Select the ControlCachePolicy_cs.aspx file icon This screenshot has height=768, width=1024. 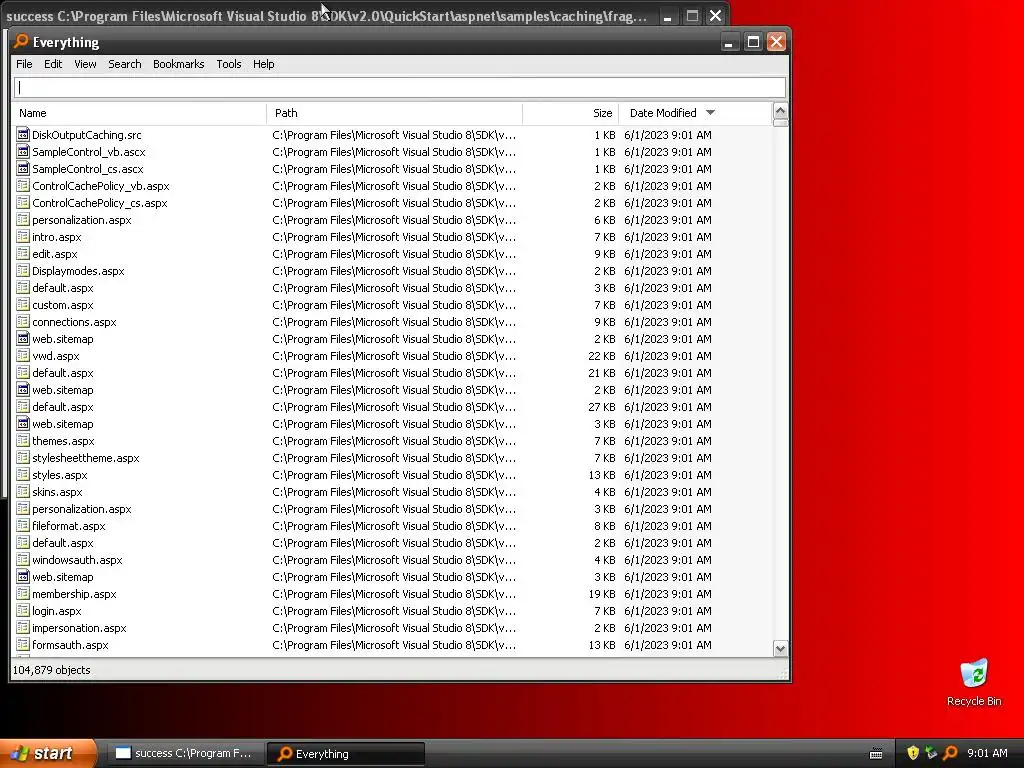point(23,202)
